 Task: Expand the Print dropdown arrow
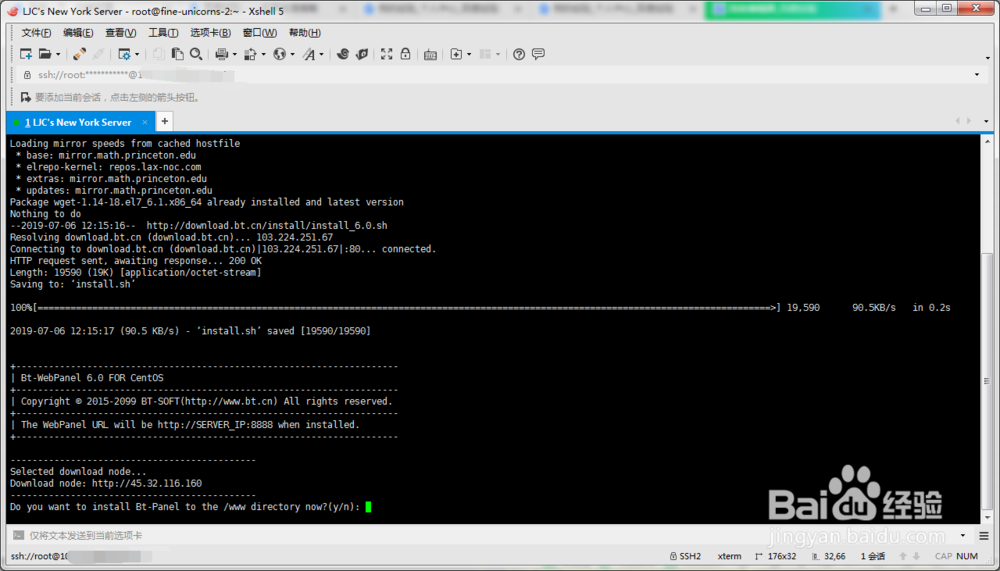click(x=234, y=54)
